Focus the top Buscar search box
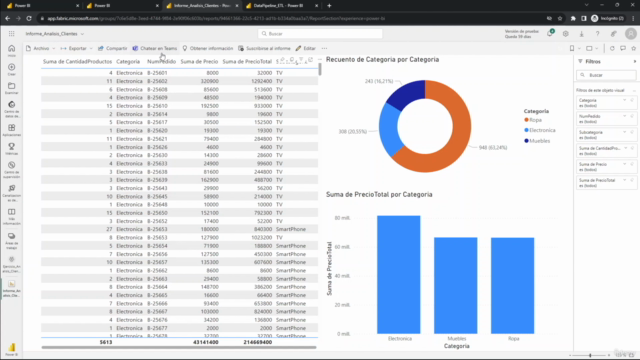Image resolution: width=640 pixels, height=360 pixels. click(x=320, y=33)
